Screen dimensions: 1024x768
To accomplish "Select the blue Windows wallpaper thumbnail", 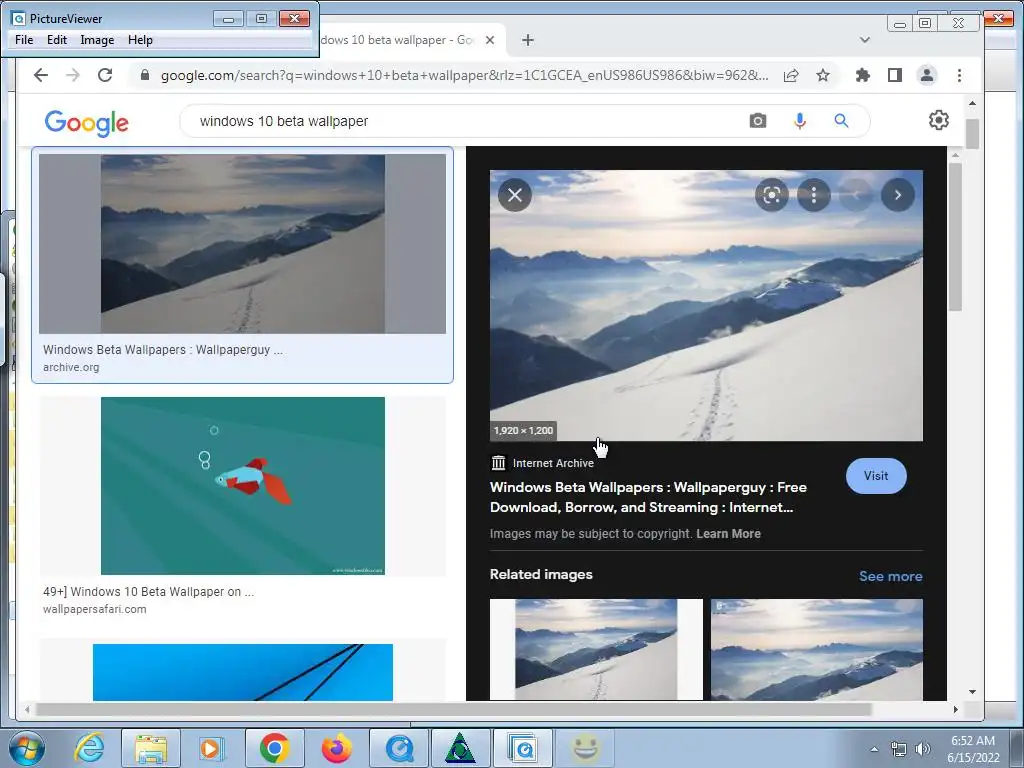I will pyautogui.click(x=243, y=672).
